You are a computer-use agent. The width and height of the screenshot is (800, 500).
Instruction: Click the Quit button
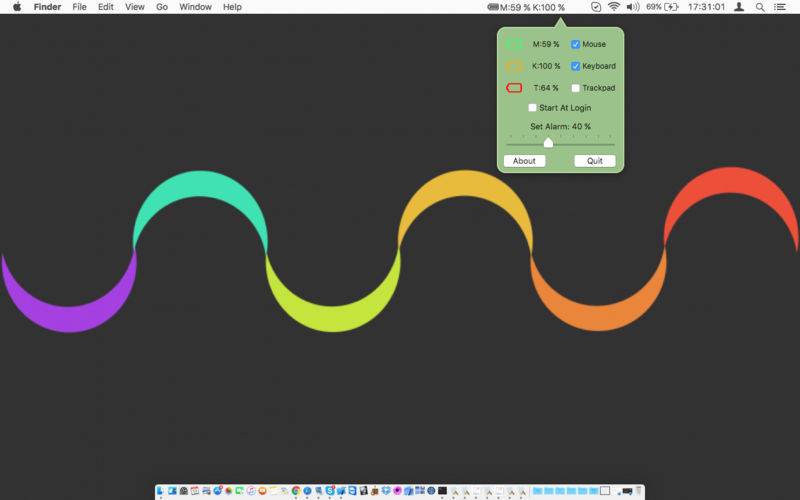[595, 161]
